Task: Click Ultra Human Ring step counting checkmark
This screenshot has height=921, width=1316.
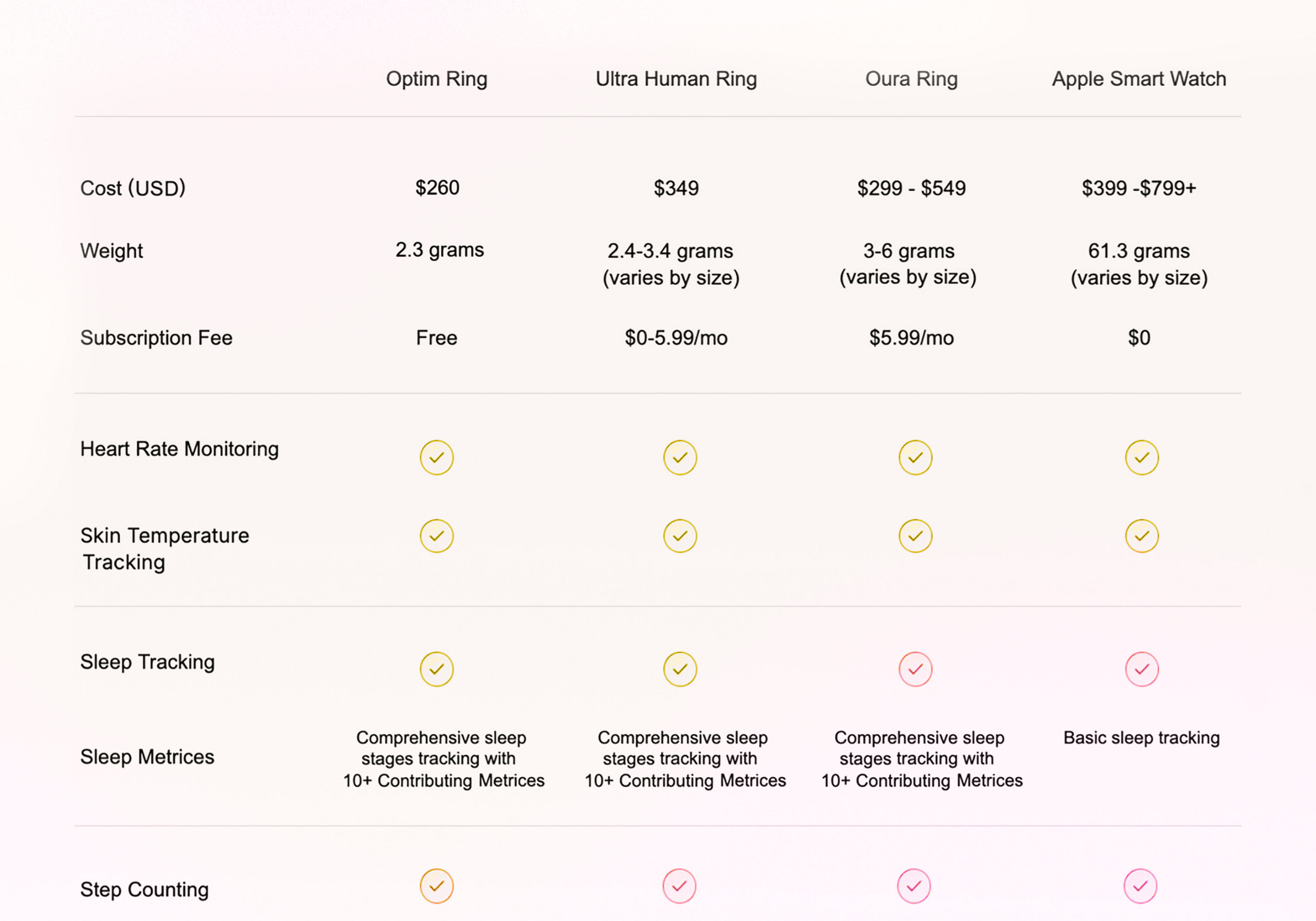Action: click(x=679, y=886)
